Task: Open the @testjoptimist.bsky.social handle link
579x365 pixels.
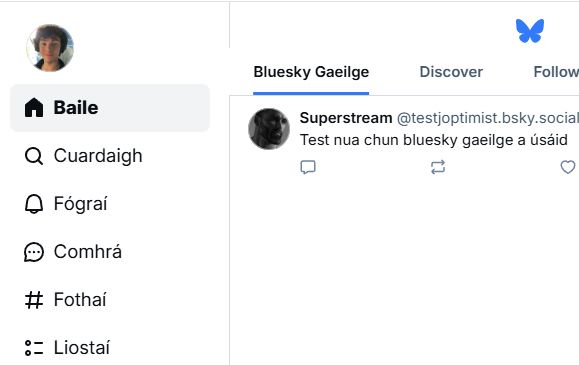Action: 488,118
